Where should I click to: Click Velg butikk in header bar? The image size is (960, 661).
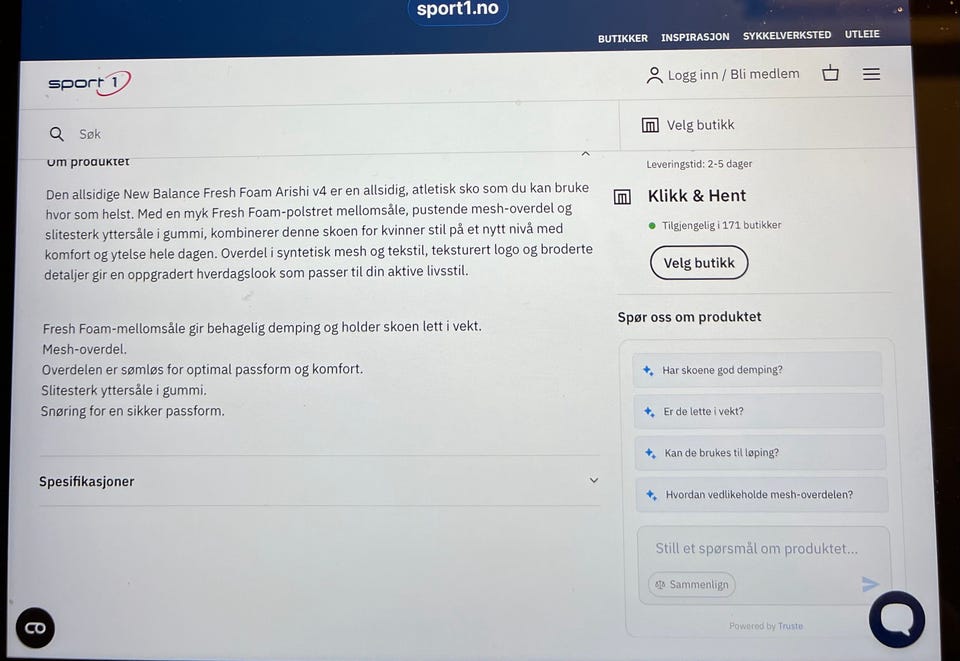point(700,125)
